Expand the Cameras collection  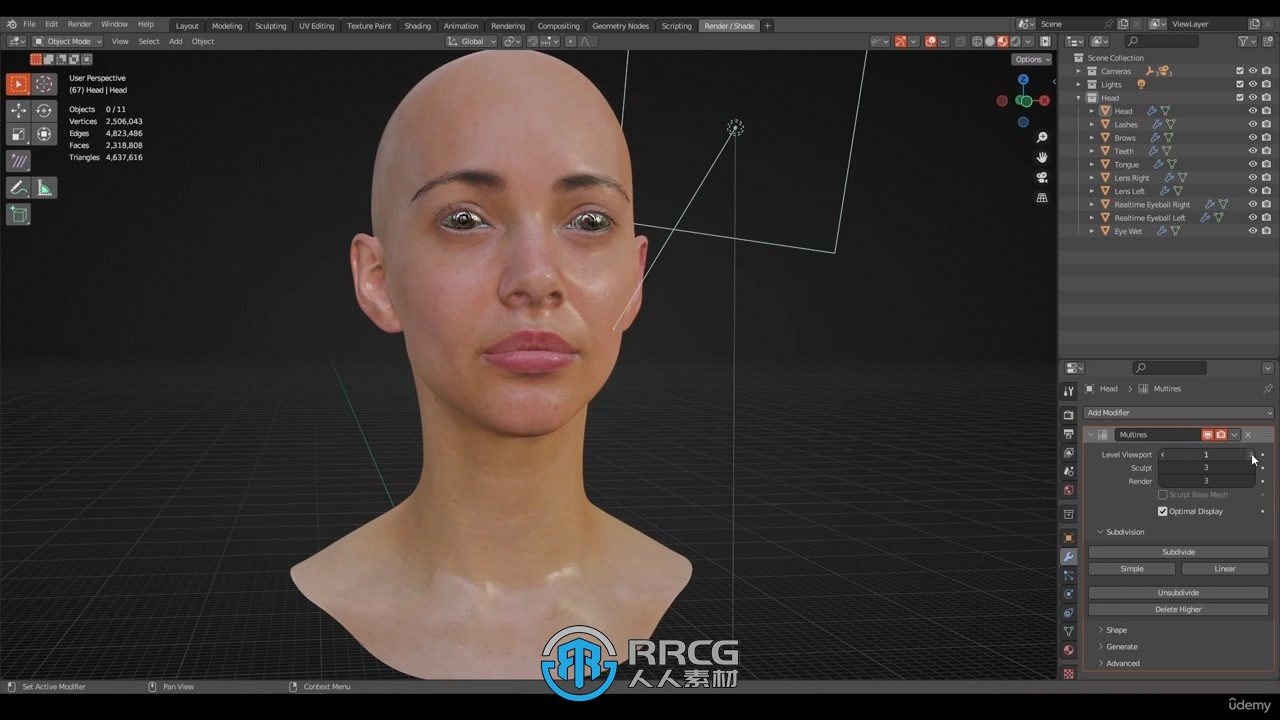1079,71
